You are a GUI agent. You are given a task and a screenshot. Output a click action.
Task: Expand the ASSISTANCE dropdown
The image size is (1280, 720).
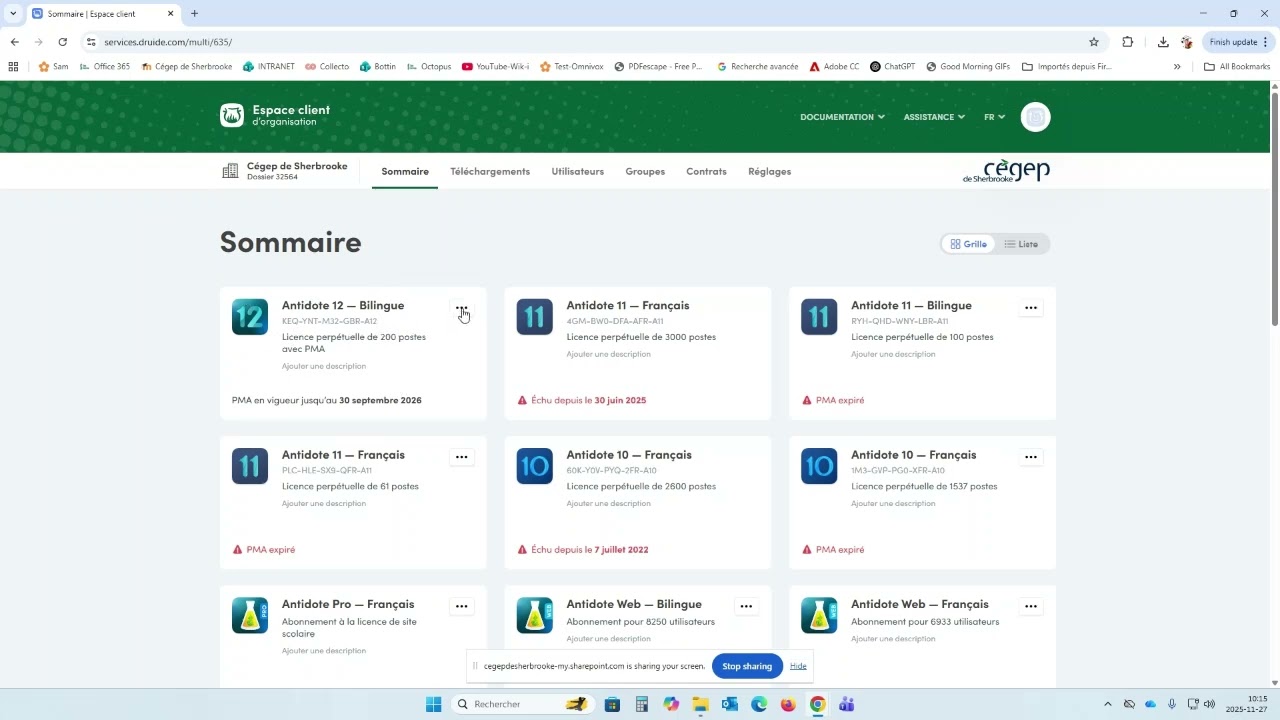tap(934, 117)
